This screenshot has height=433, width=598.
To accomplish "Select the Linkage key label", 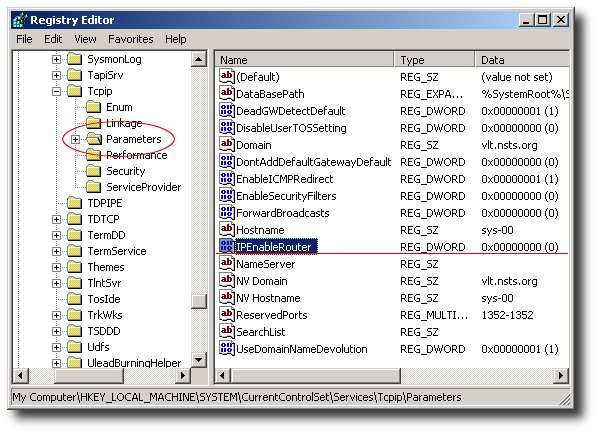I will point(124,123).
